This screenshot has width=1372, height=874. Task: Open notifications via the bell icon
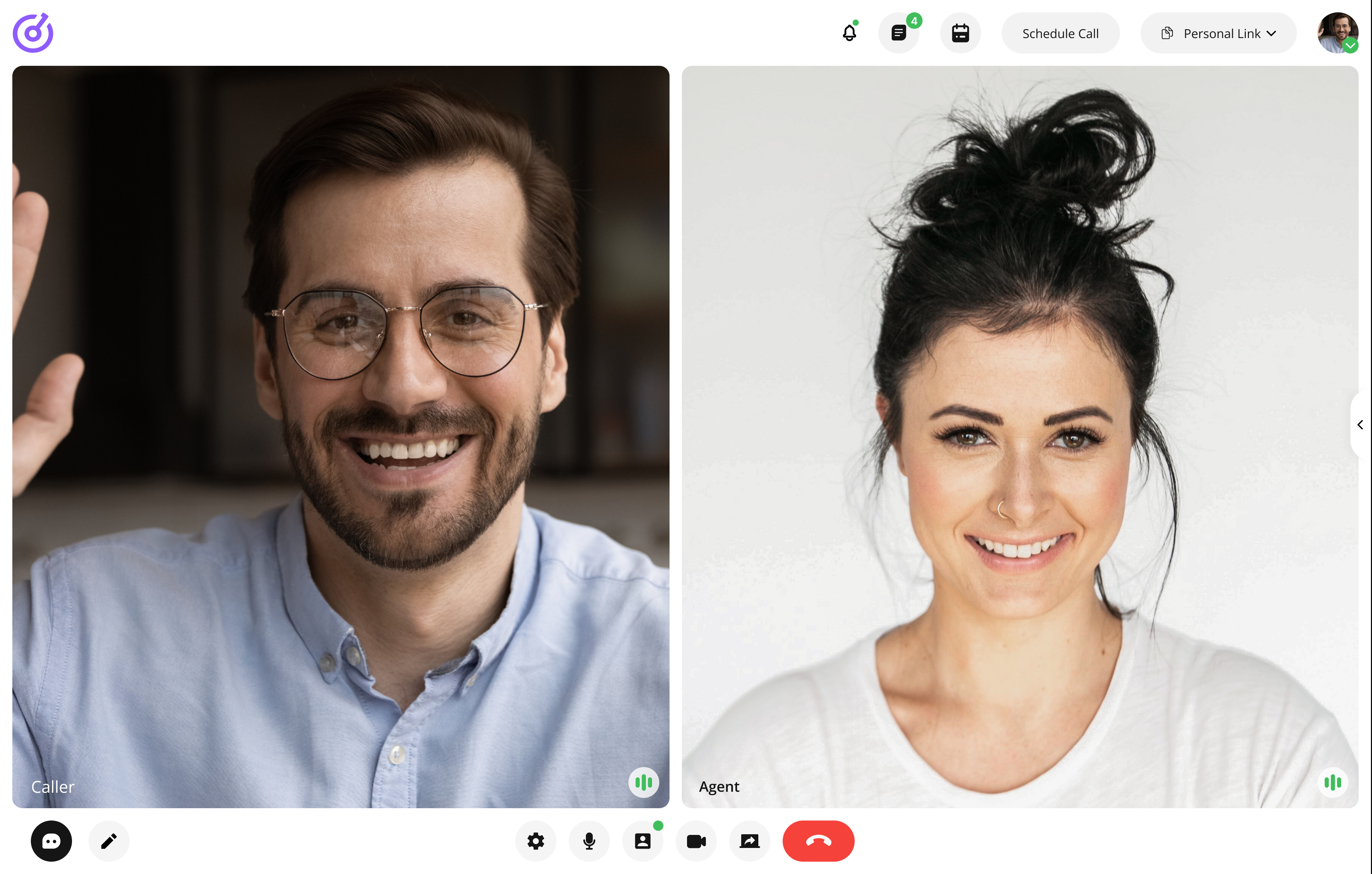(849, 33)
